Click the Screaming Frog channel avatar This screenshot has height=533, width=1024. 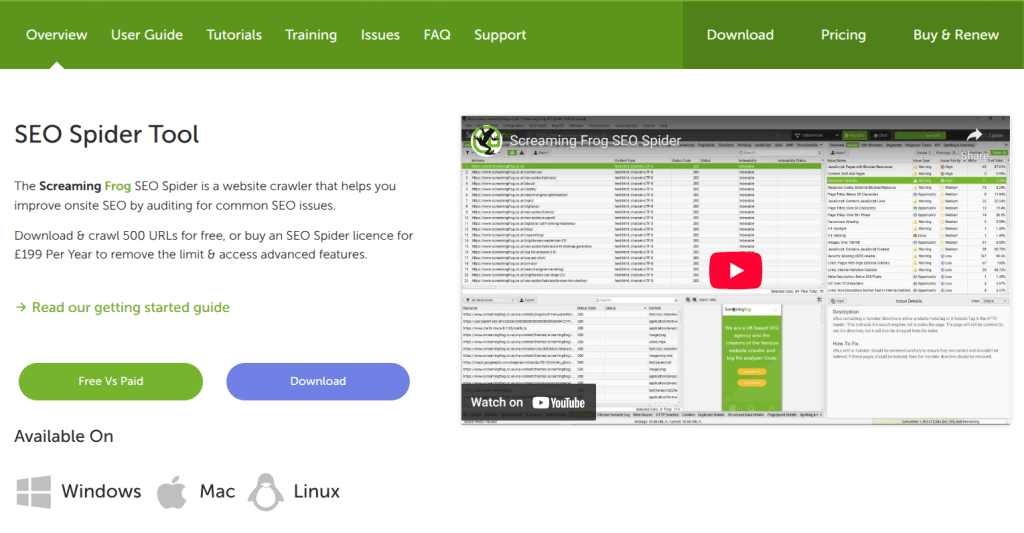click(x=486, y=140)
